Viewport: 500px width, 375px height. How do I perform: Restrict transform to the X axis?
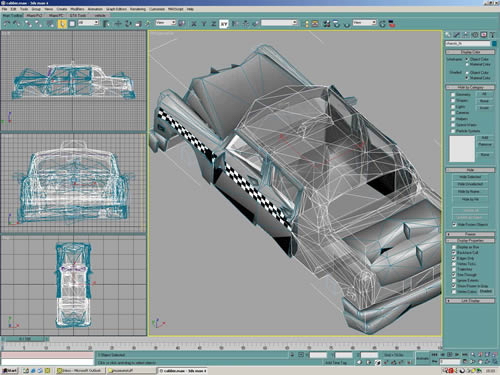[x=194, y=24]
